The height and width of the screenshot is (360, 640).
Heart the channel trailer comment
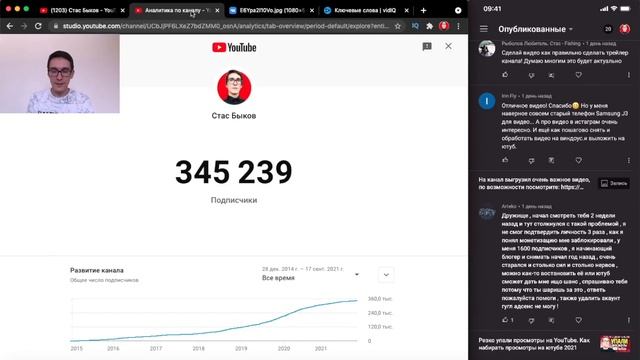pos(578,75)
